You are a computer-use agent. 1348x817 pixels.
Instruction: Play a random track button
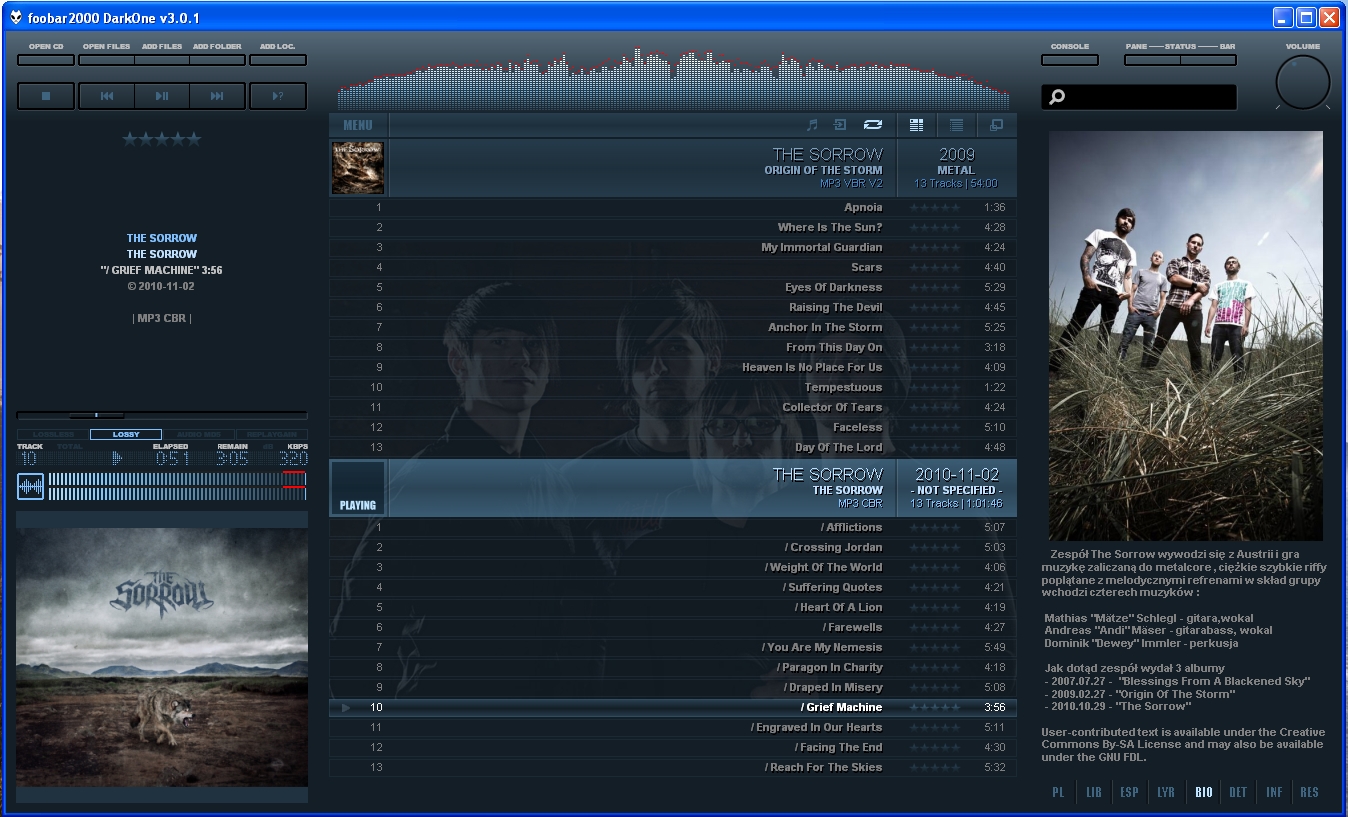click(278, 96)
